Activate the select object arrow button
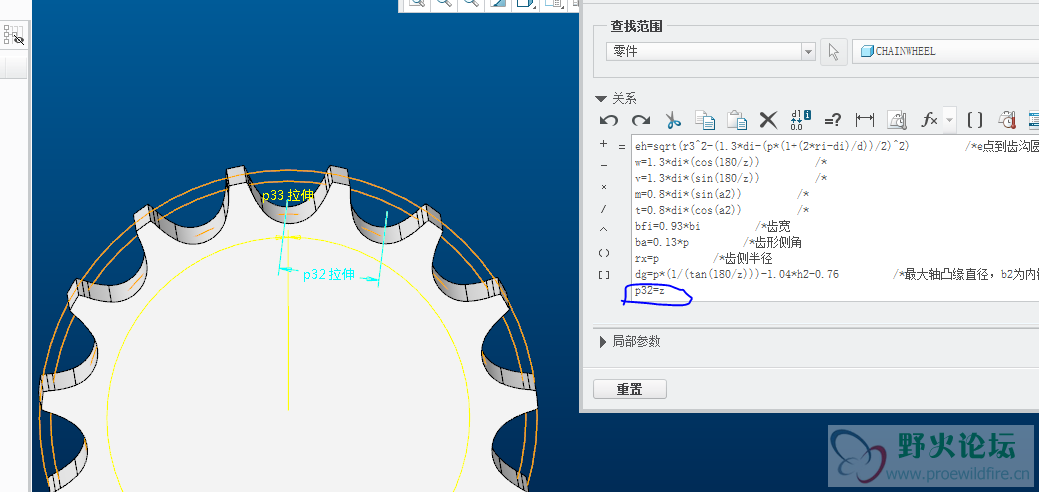This screenshot has width=1039, height=492. tap(834, 52)
